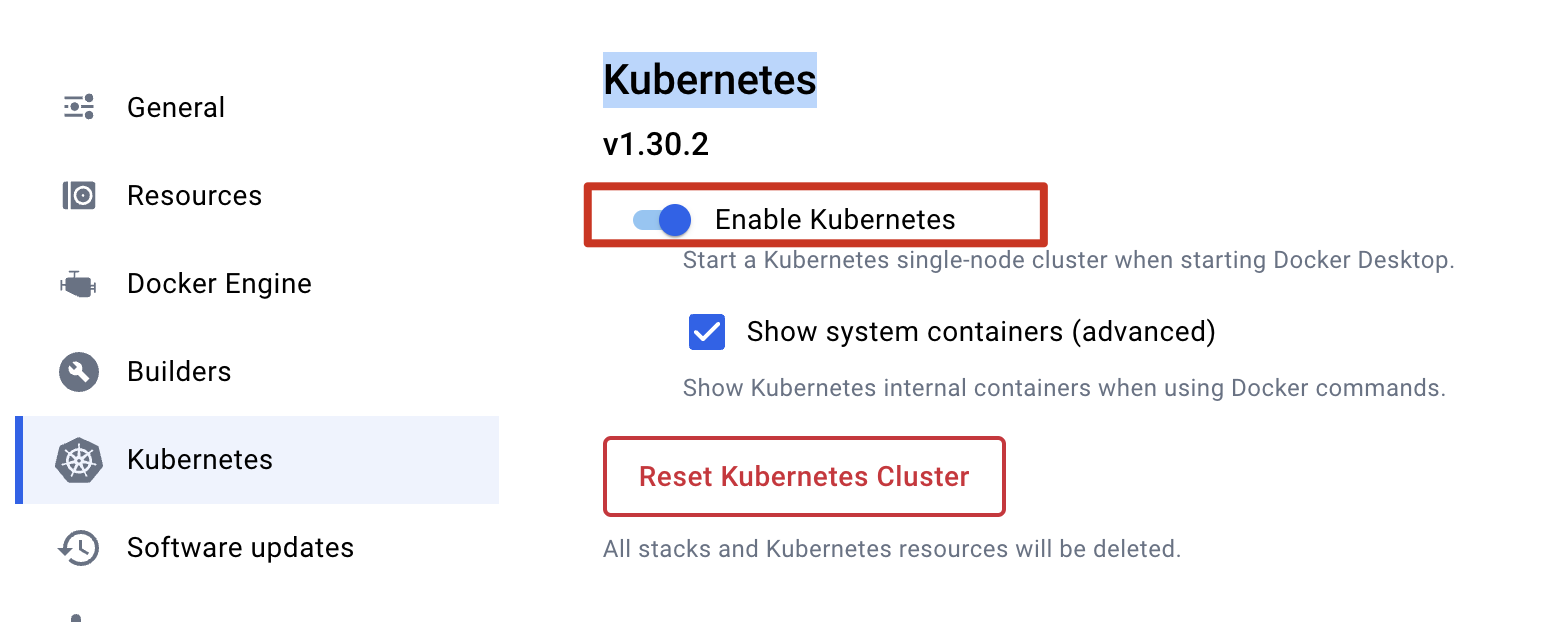Click the v1.30.2 version text
This screenshot has width=1558, height=622.
pyautogui.click(x=656, y=145)
